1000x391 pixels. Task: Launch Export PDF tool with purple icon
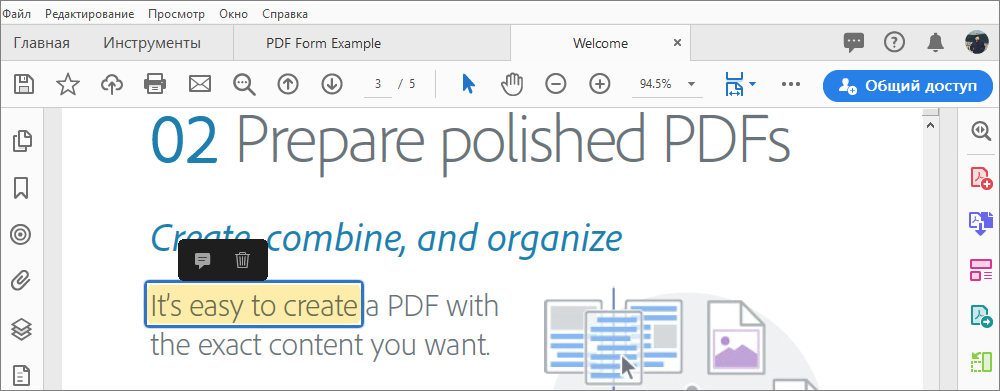pos(981,223)
